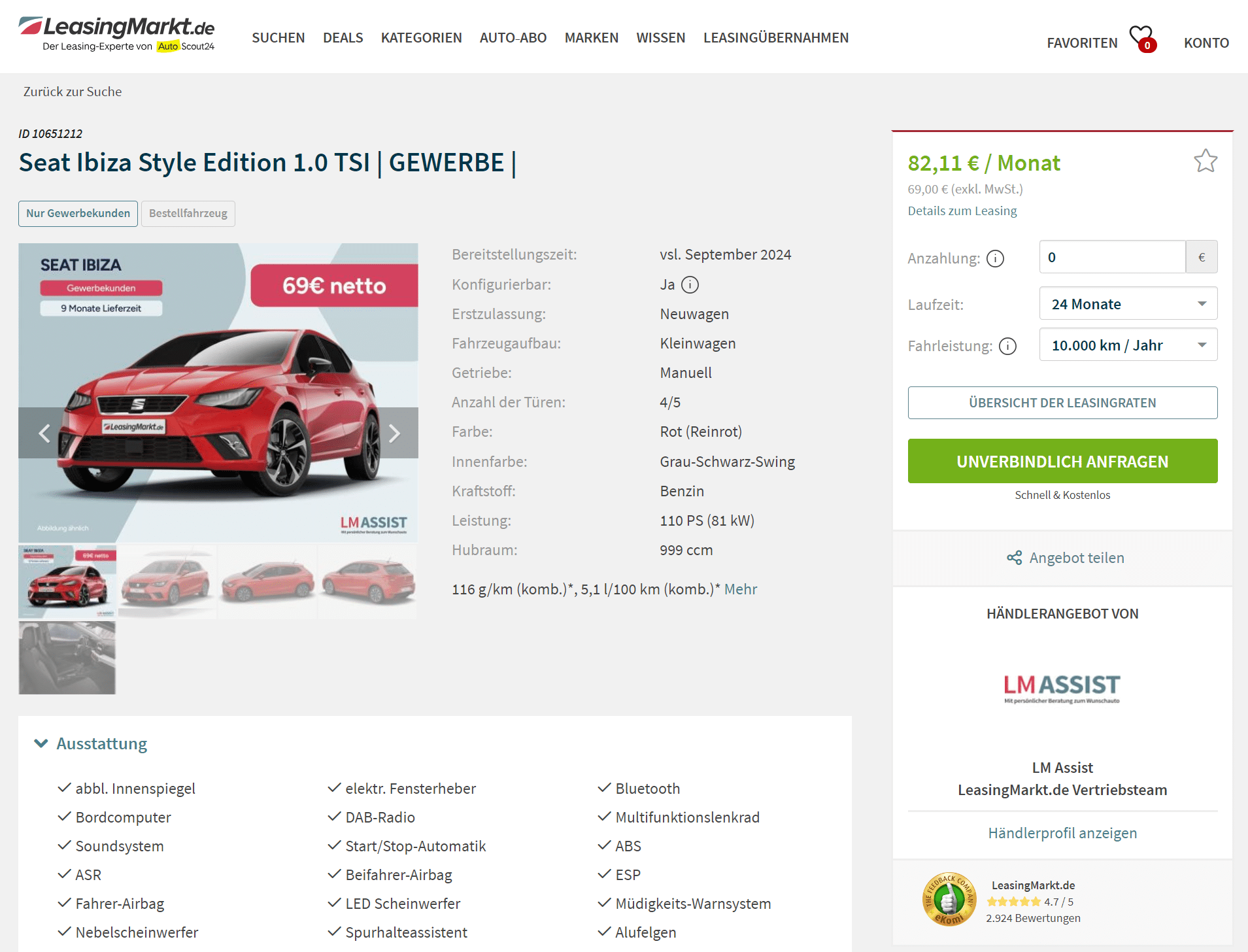Select first thumbnail with 69€ netto banner
The image size is (1248, 952).
point(67,582)
